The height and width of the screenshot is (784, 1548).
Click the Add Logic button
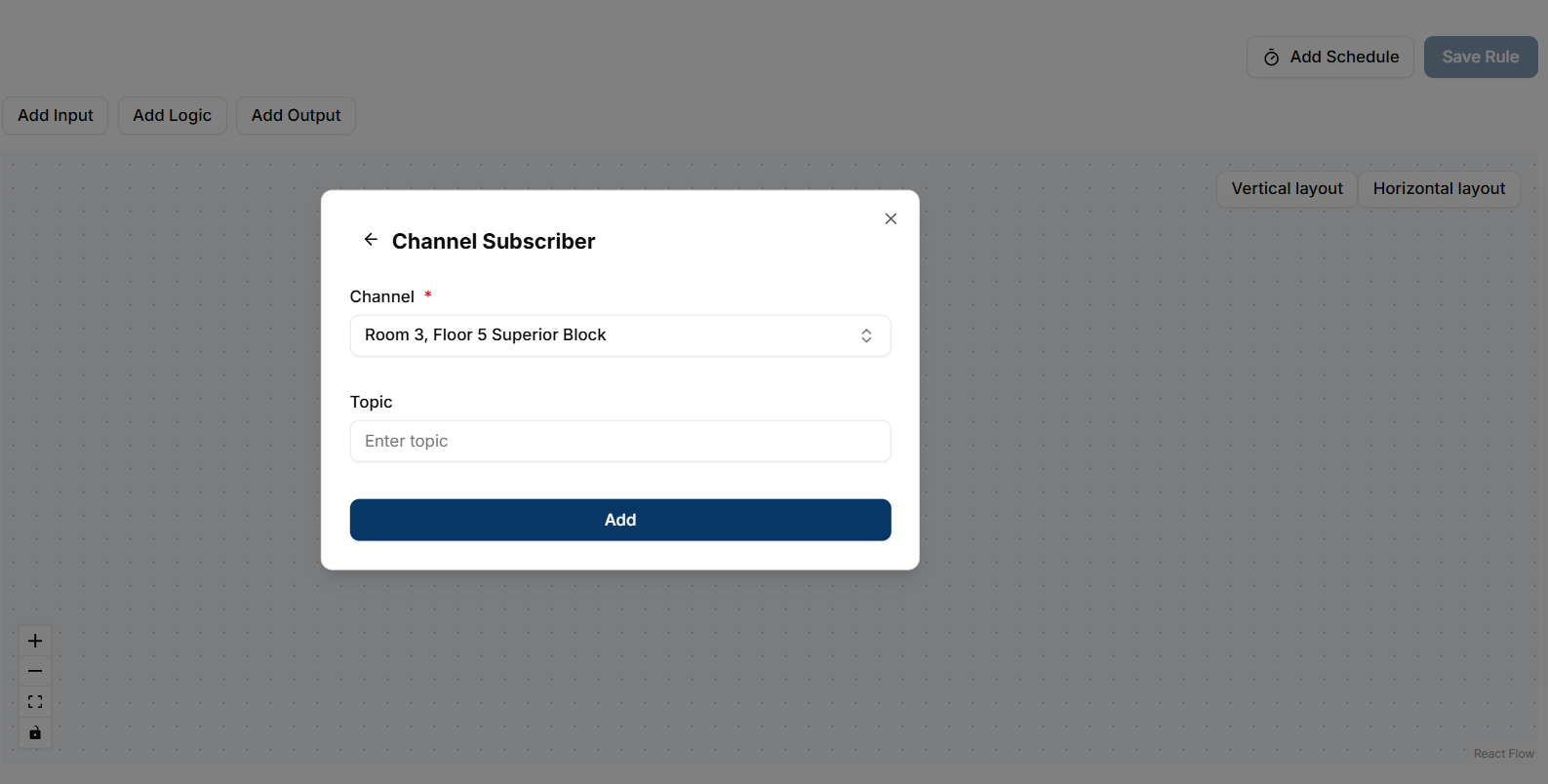click(x=173, y=115)
